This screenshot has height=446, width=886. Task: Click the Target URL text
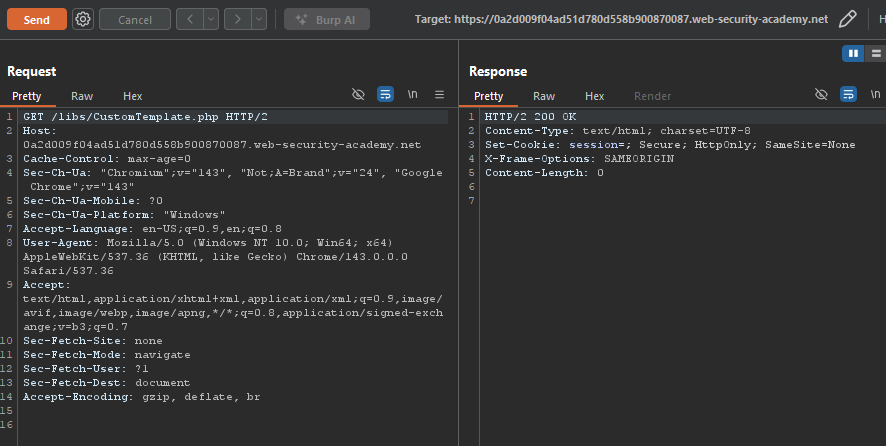tap(622, 19)
